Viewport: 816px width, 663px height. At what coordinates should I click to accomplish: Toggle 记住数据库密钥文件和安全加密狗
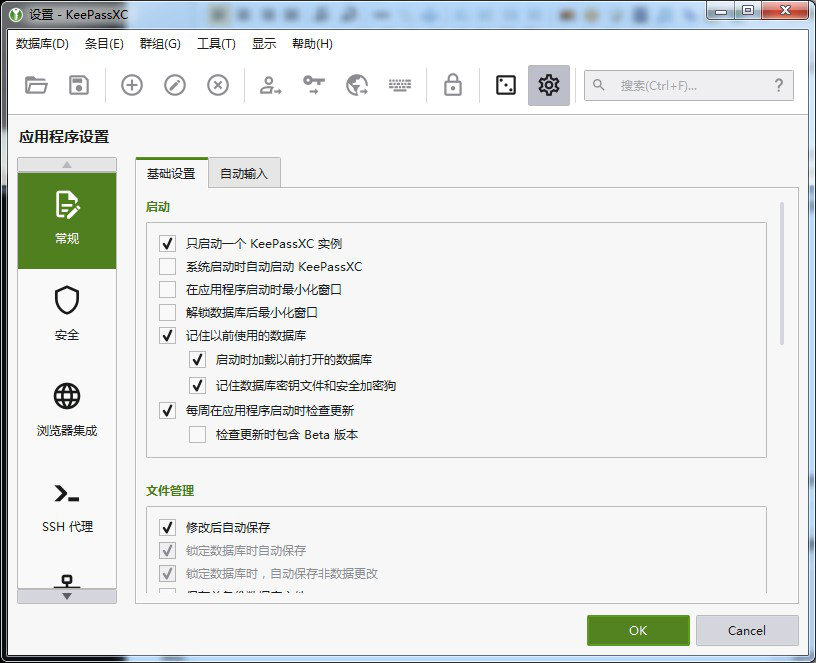(x=197, y=386)
